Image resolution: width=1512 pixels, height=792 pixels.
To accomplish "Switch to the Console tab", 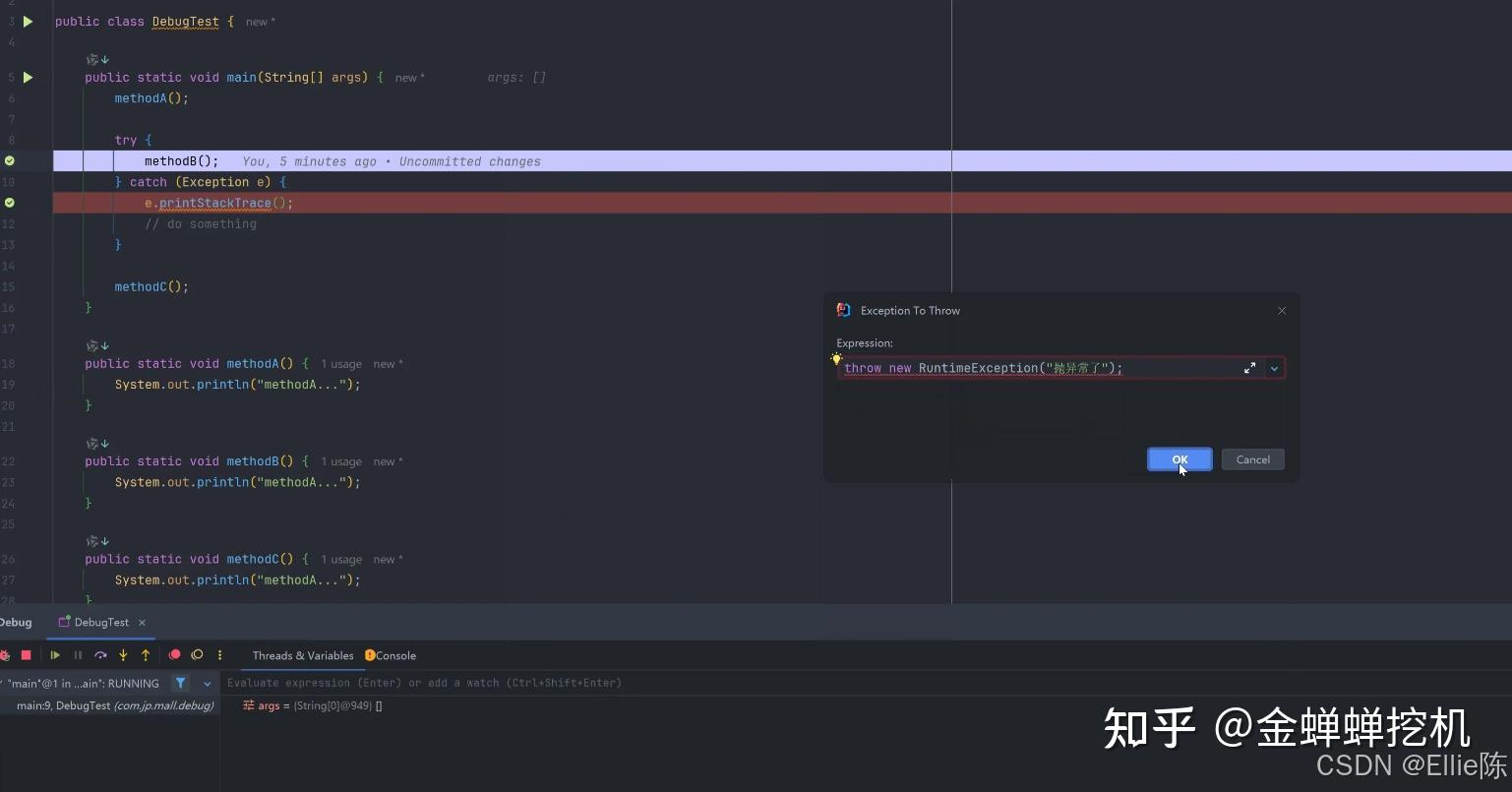I will pos(391,655).
